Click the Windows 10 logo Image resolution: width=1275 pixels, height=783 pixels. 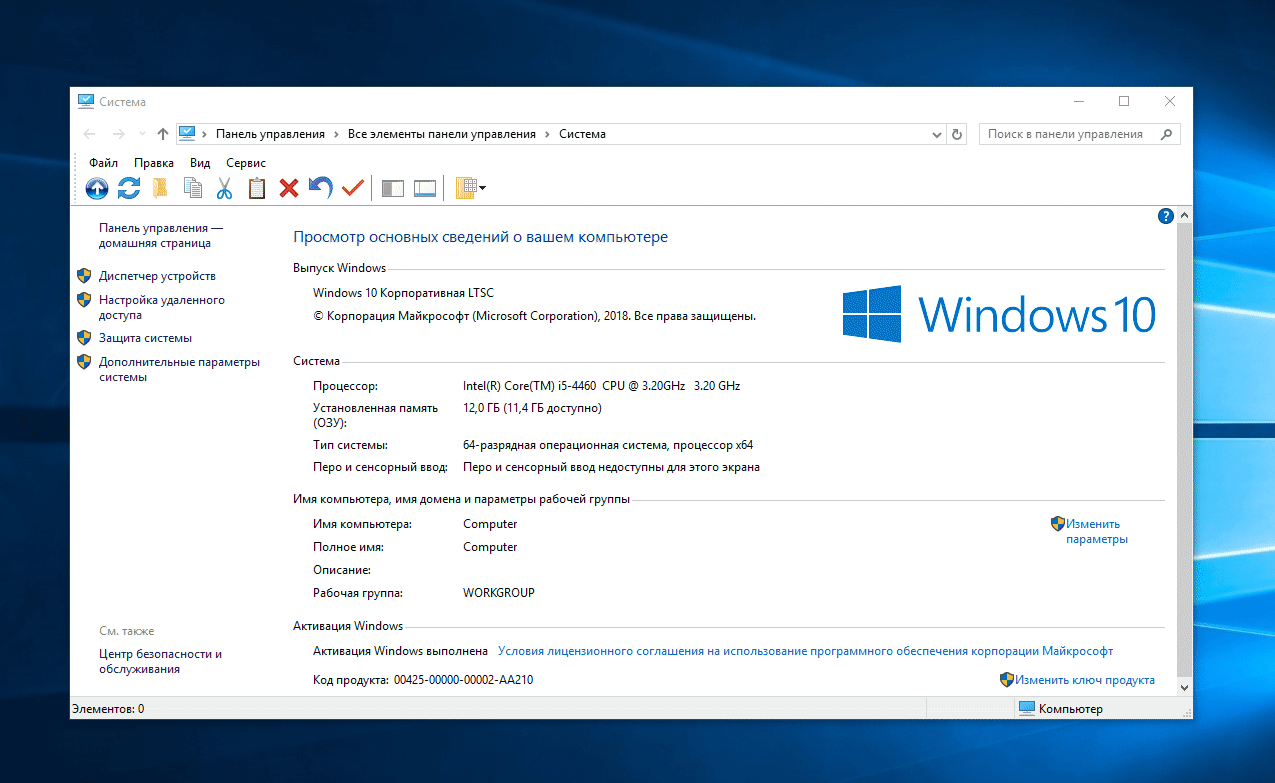[x=999, y=314]
